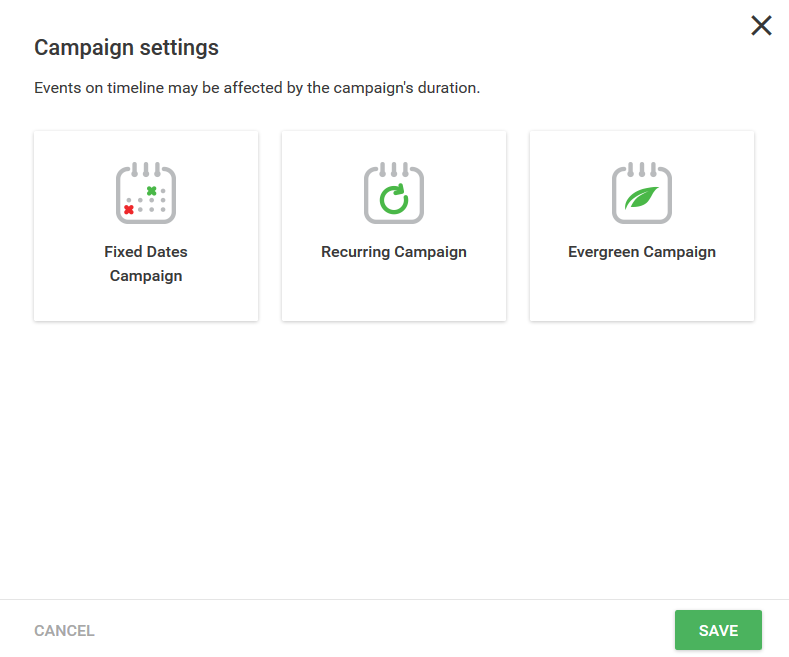Click the green cross mark on calendar
Image resolution: width=789 pixels, height=657 pixels.
[151, 191]
